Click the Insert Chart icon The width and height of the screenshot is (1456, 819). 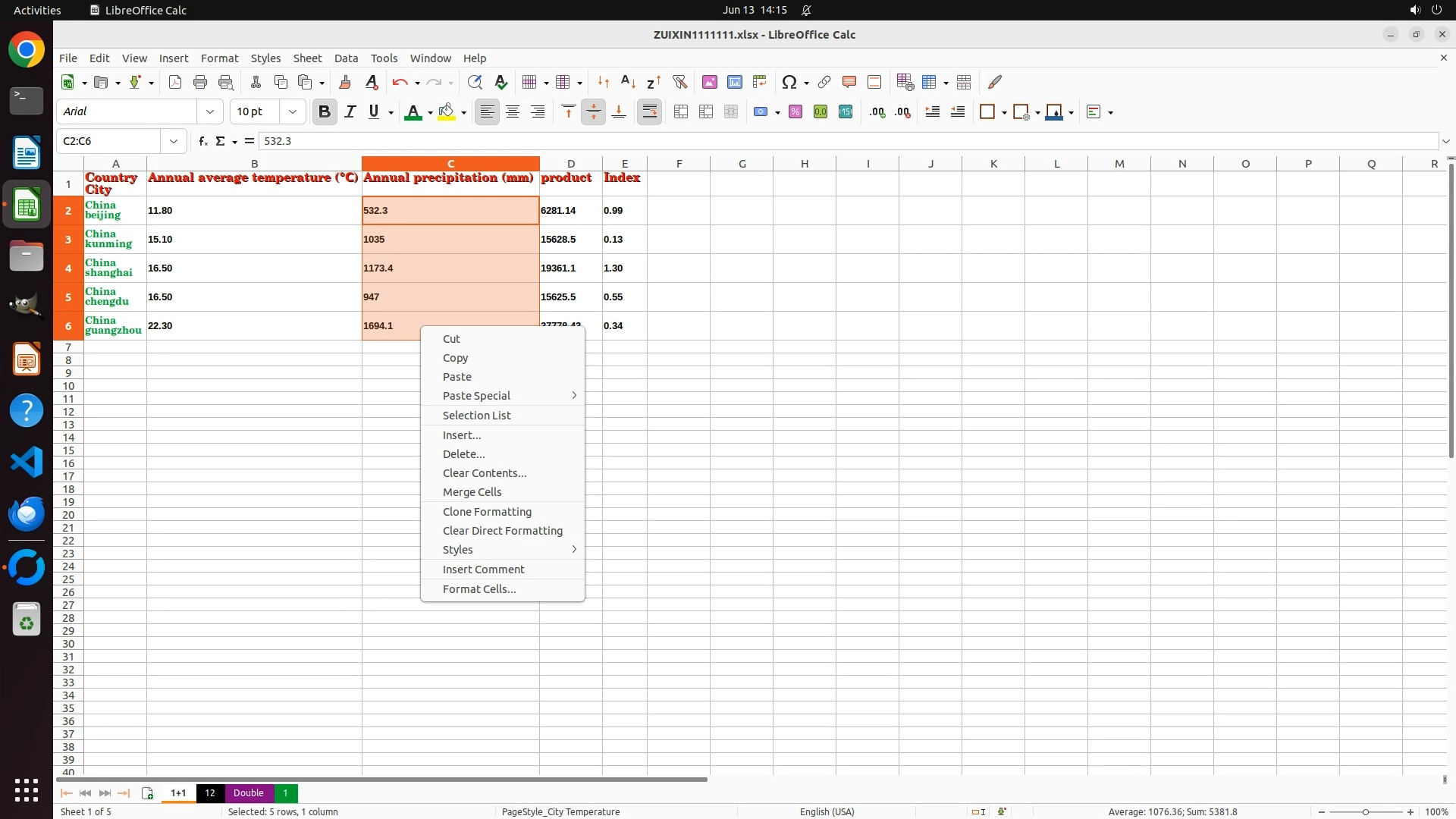click(x=734, y=82)
